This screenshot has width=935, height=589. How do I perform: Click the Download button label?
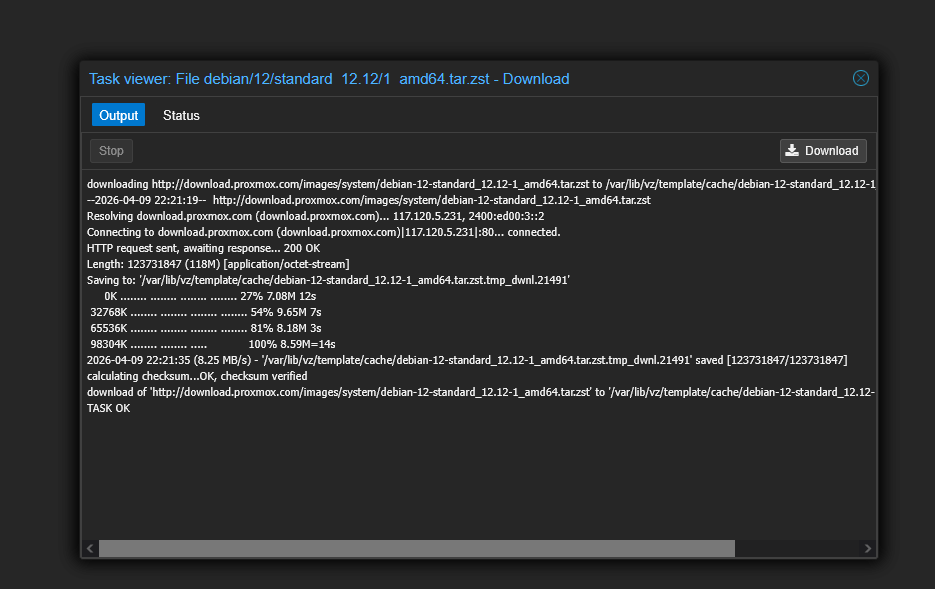pyautogui.click(x=831, y=151)
